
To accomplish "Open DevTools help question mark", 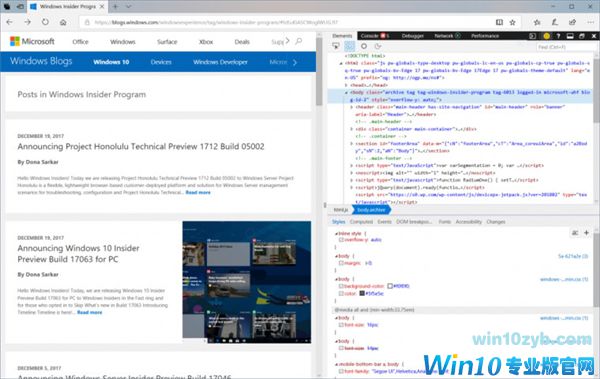I will coord(558,36).
